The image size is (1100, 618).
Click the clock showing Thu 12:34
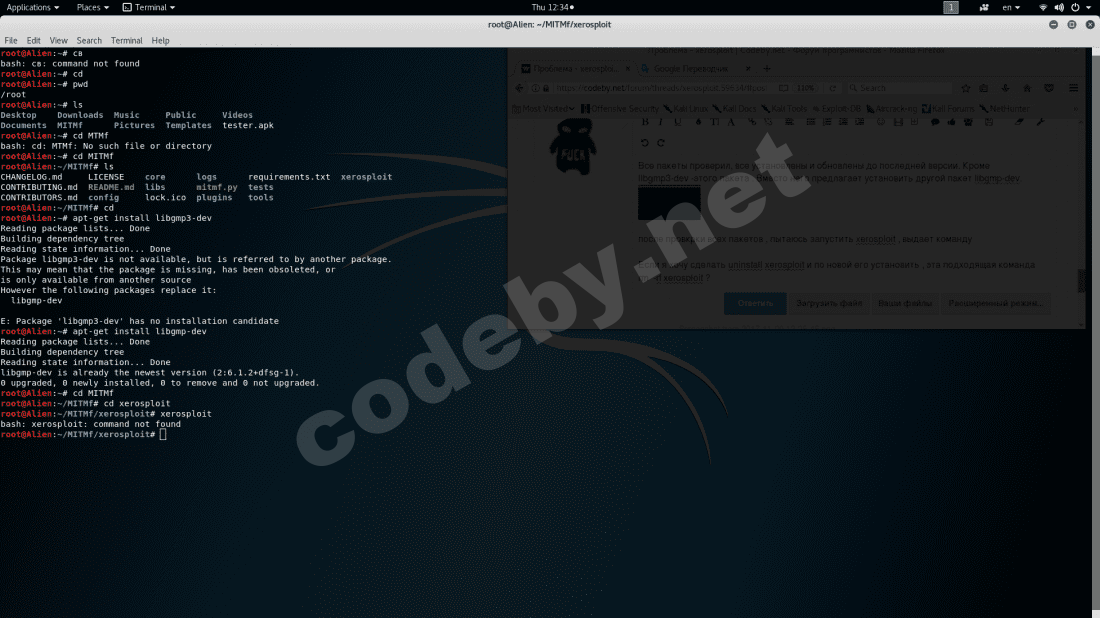pos(552,7)
